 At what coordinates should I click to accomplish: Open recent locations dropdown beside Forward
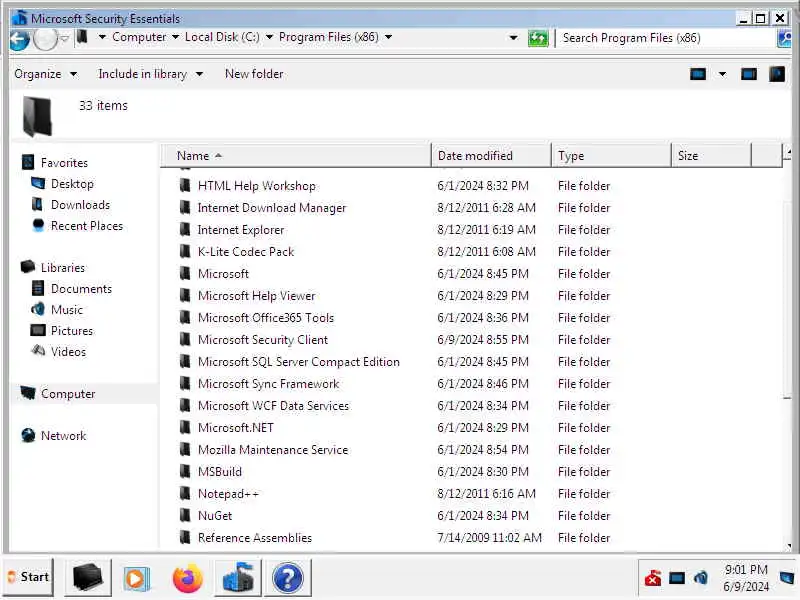point(64,38)
